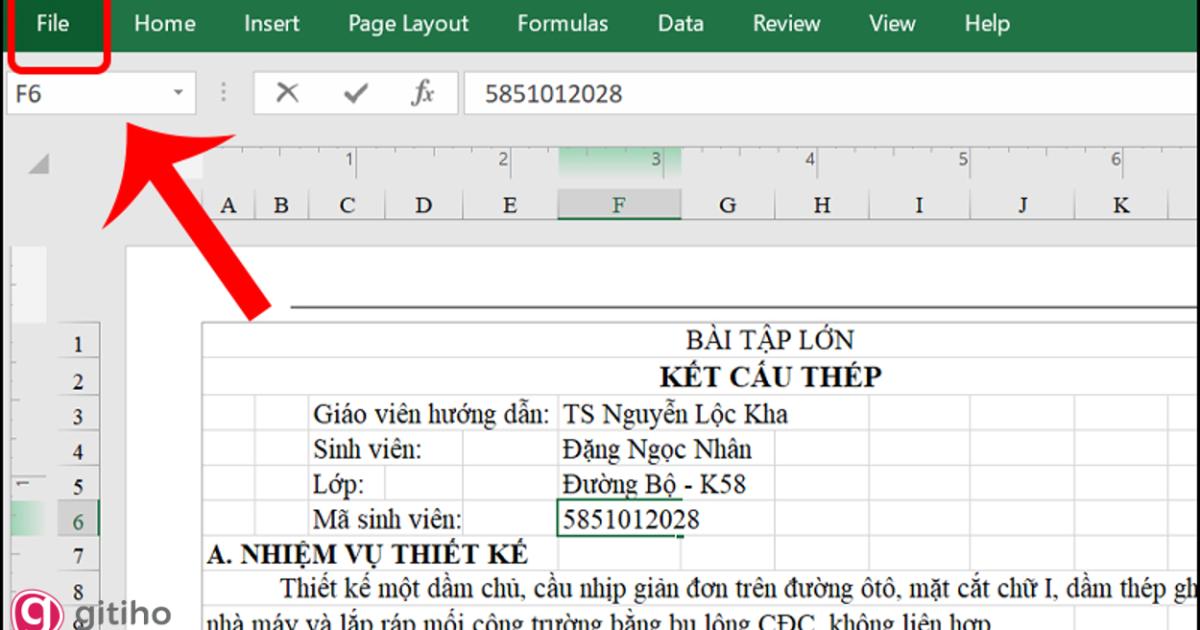Screen dimensions: 1200x630
Task: Switch to the Review tab
Action: 786,23
